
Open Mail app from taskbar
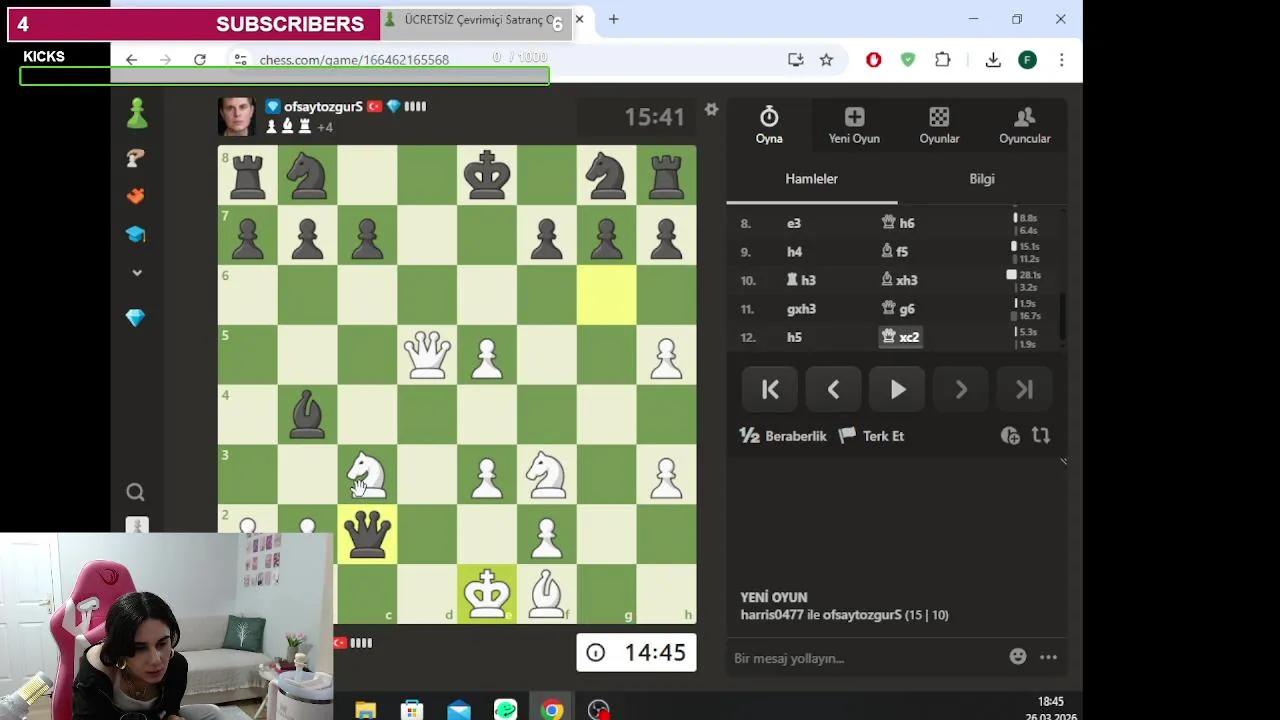click(459, 710)
